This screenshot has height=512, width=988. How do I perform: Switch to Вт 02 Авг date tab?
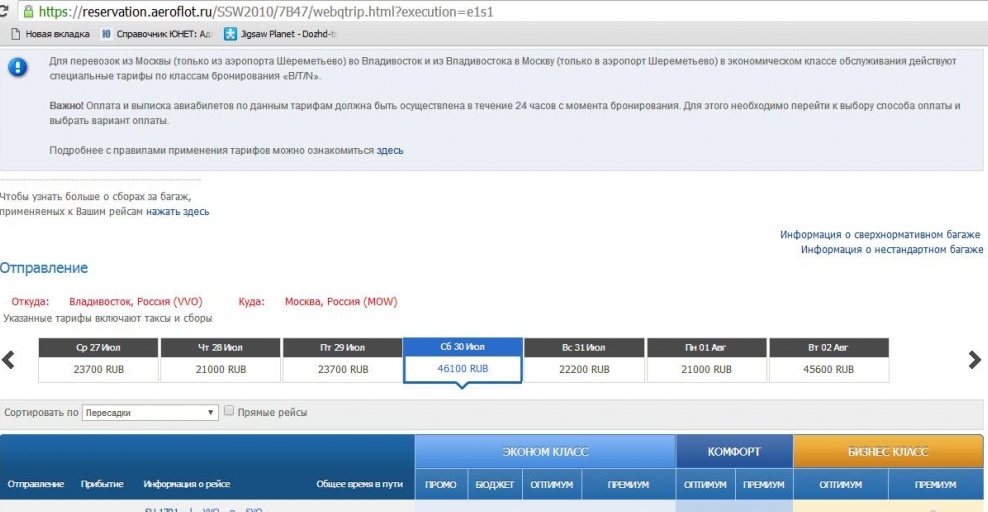tap(828, 359)
